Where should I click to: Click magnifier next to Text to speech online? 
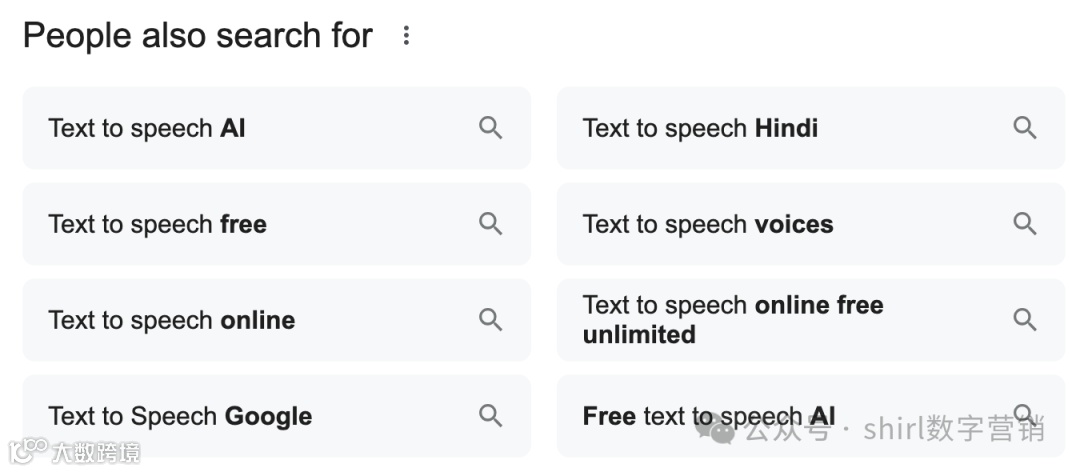pos(490,320)
